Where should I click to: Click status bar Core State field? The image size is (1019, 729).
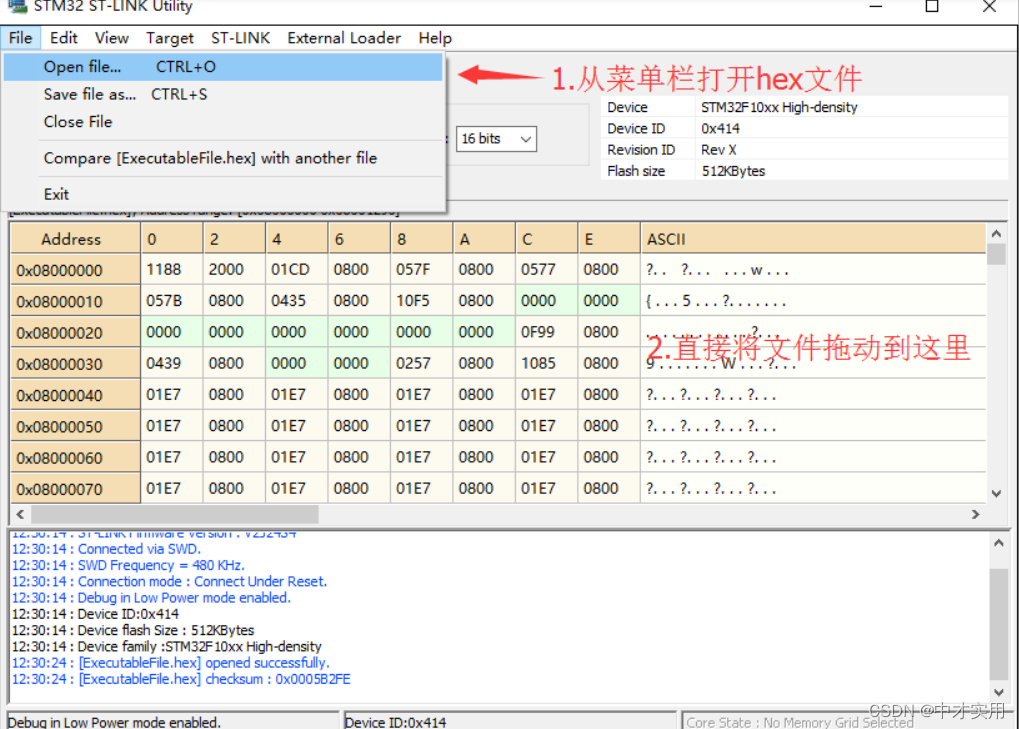point(847,721)
